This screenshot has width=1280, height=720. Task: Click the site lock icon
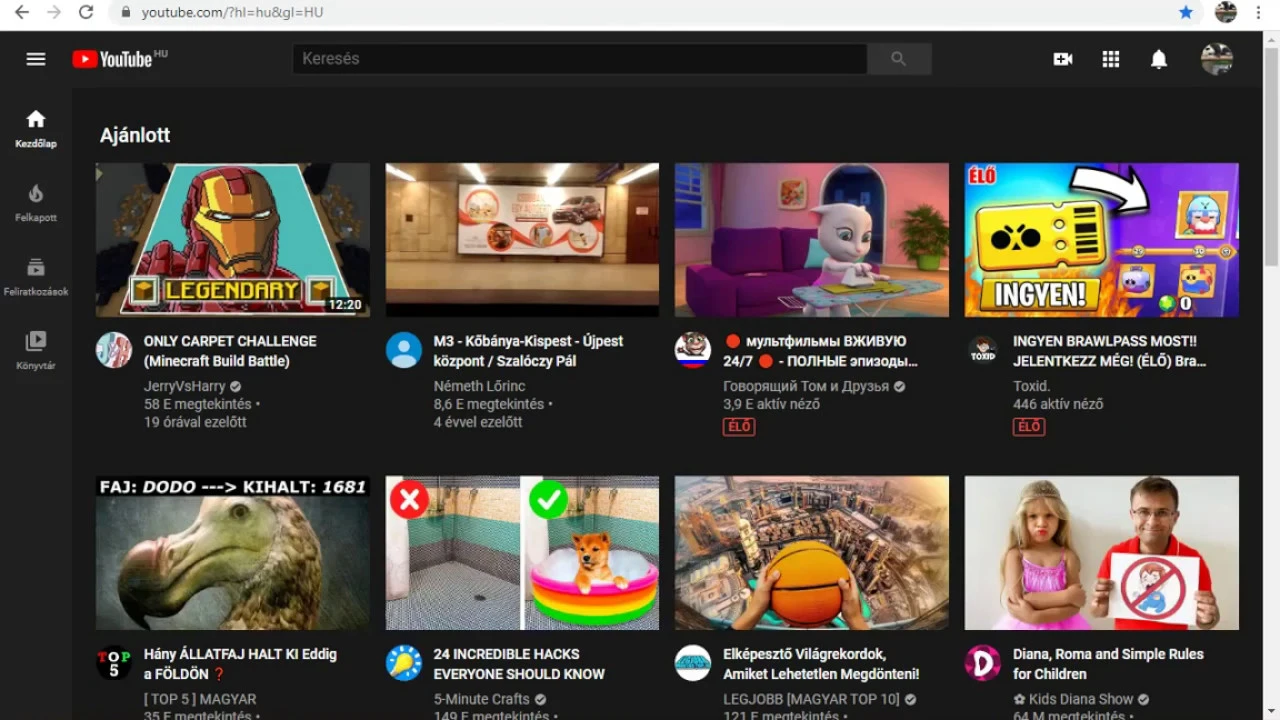pos(126,12)
